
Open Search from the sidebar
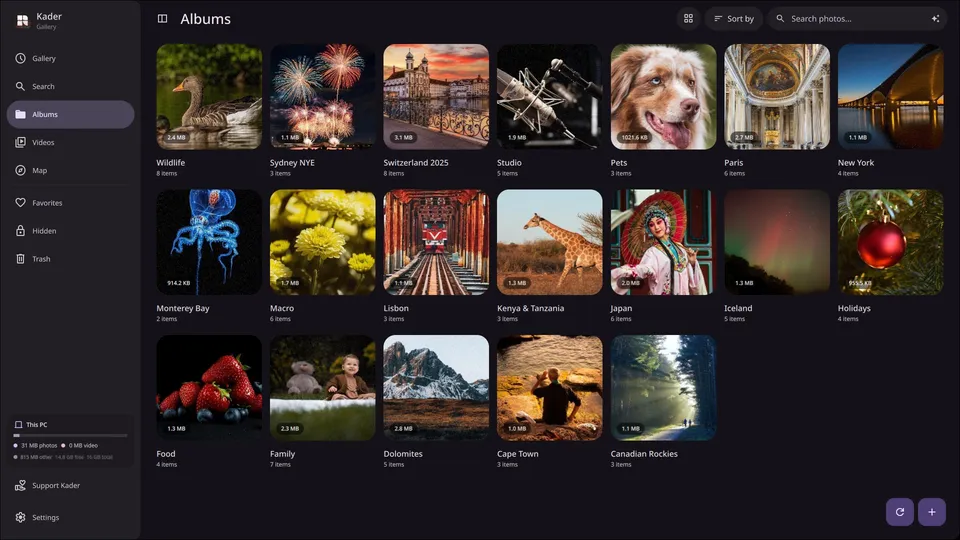[x=70, y=86]
